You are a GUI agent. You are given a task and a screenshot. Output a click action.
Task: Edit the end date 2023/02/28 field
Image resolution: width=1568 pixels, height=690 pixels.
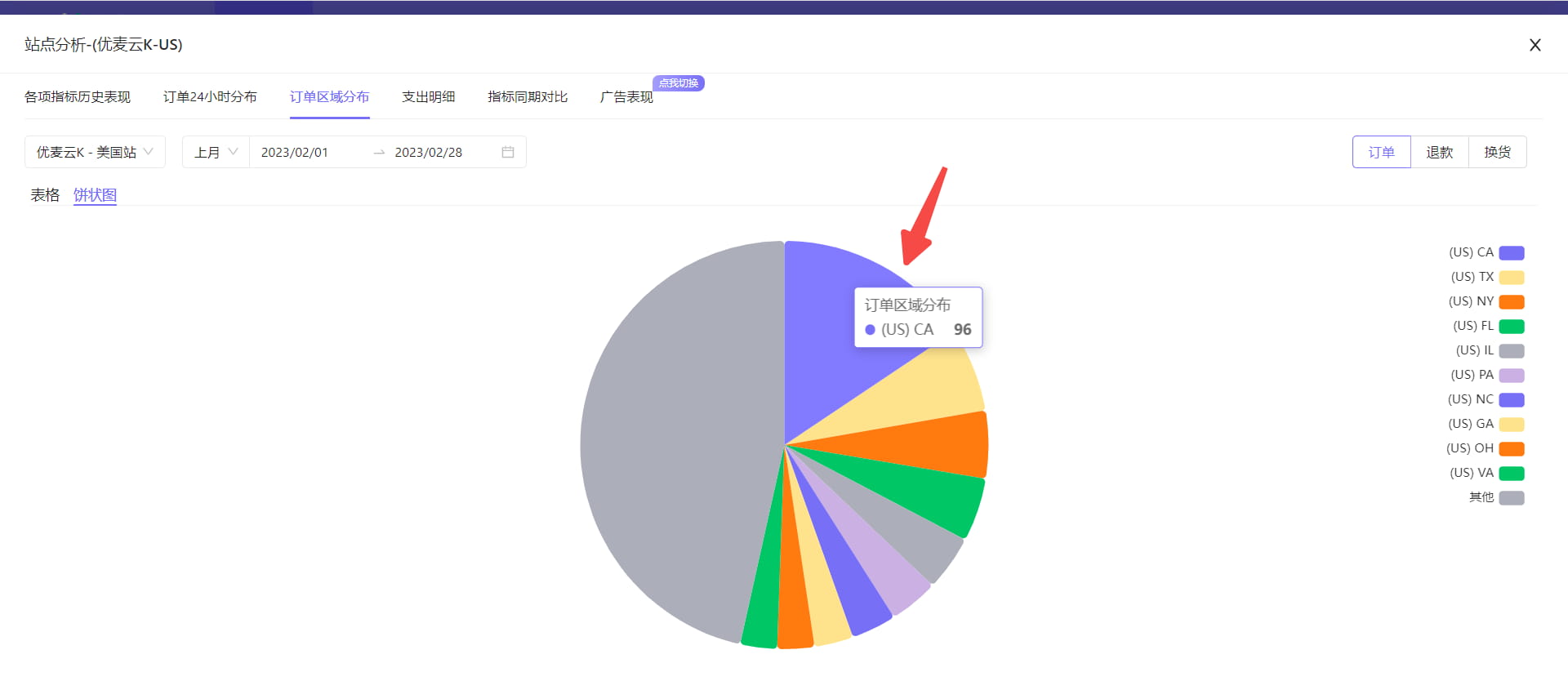pos(429,152)
